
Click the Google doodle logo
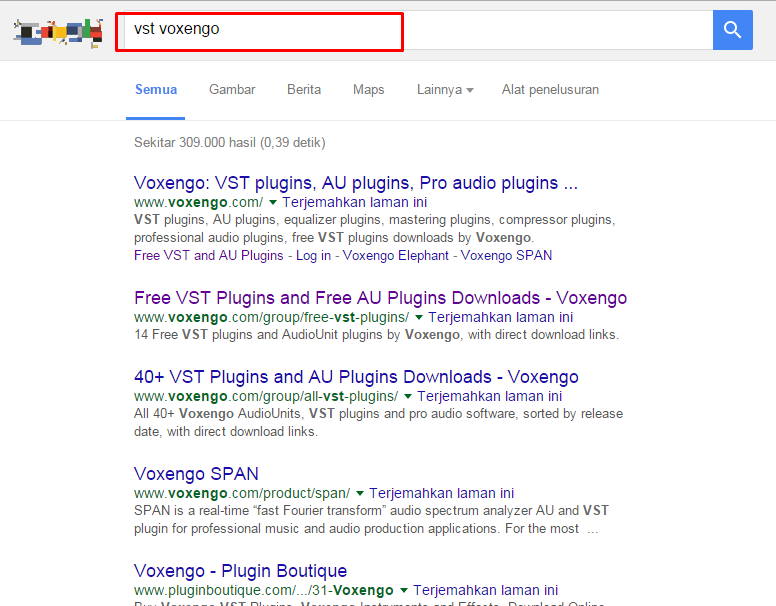58,32
